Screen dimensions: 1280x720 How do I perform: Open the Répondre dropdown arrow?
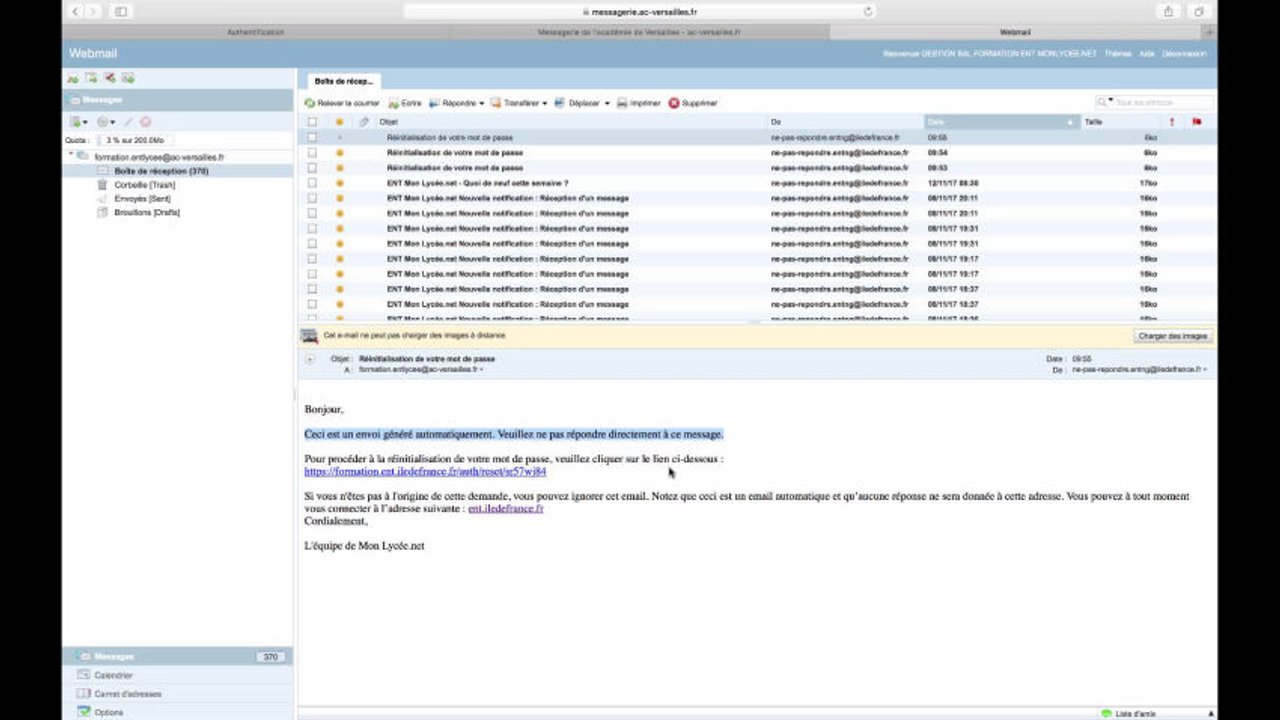coord(481,103)
